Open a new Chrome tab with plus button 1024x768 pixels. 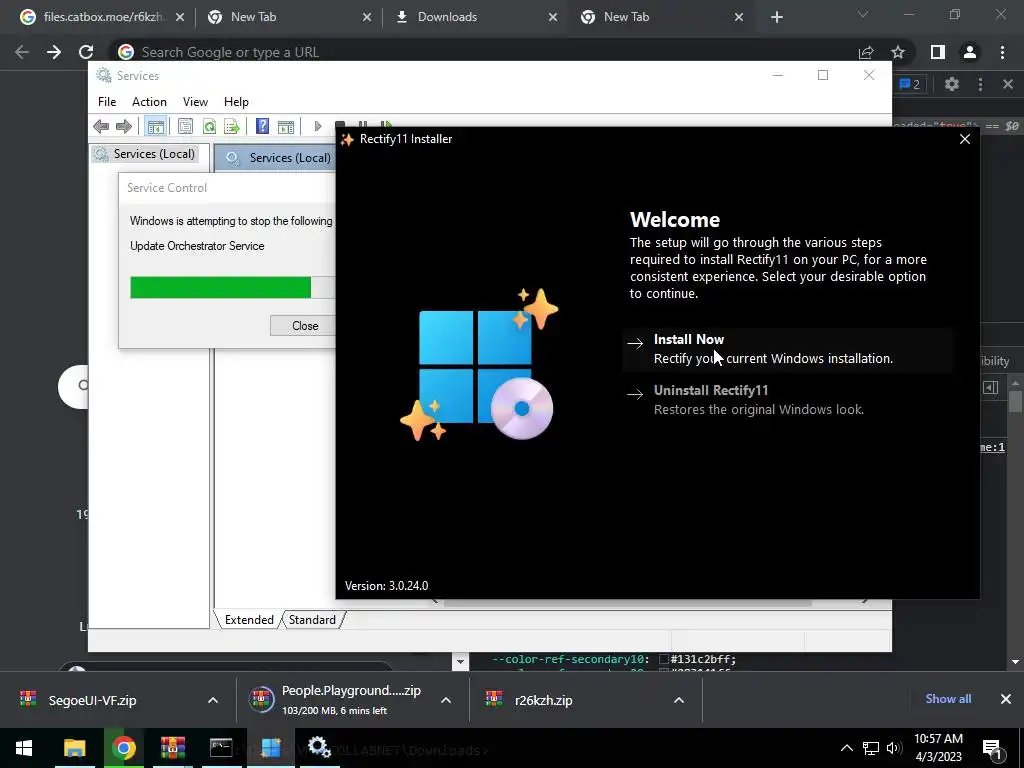[x=776, y=17]
